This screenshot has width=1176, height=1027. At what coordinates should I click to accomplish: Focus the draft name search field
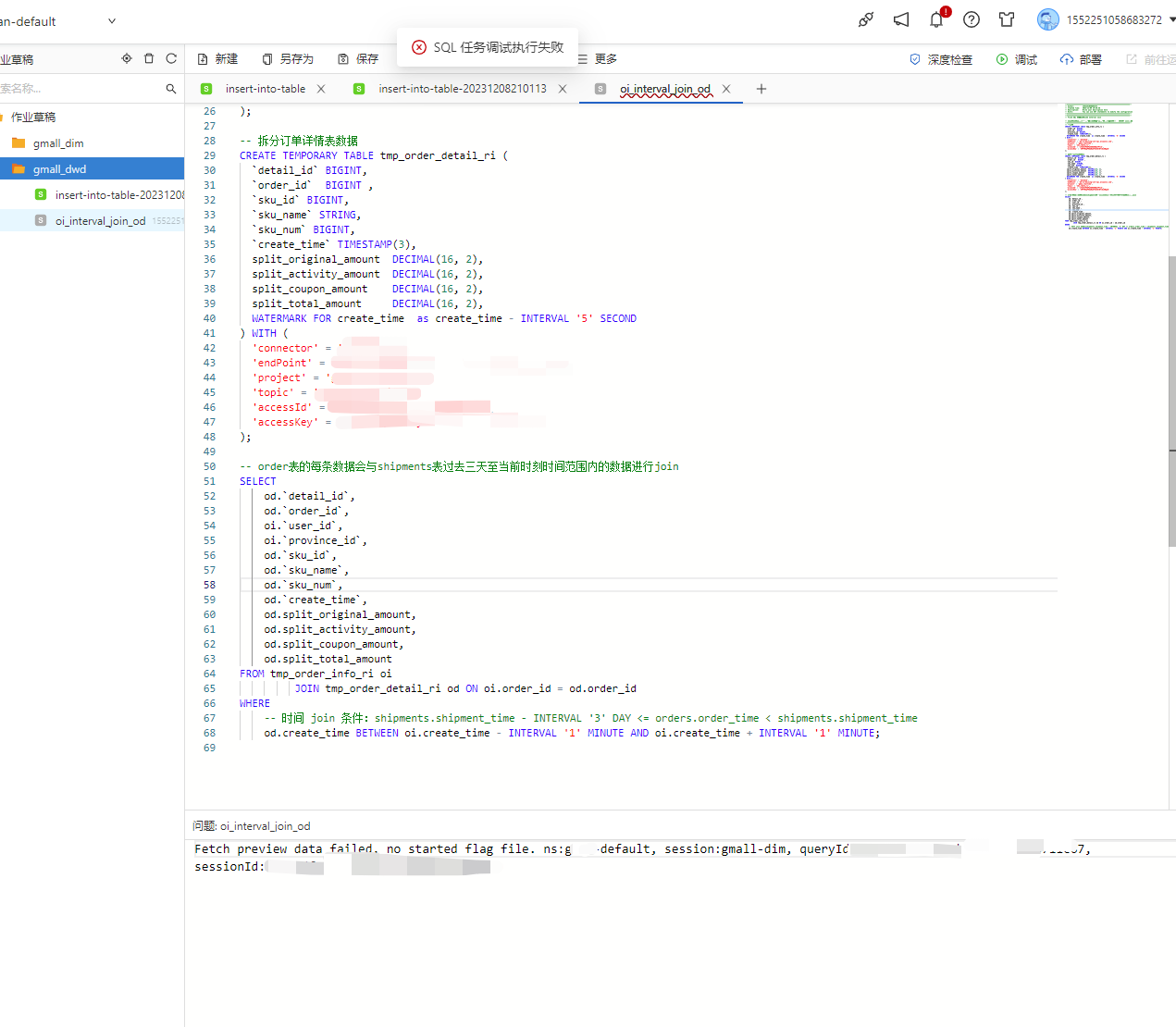tap(79, 89)
